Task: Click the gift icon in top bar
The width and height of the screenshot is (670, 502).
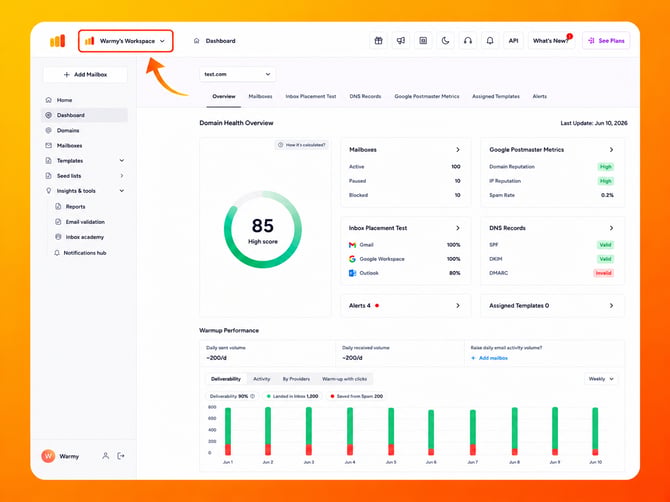Action: coord(378,41)
